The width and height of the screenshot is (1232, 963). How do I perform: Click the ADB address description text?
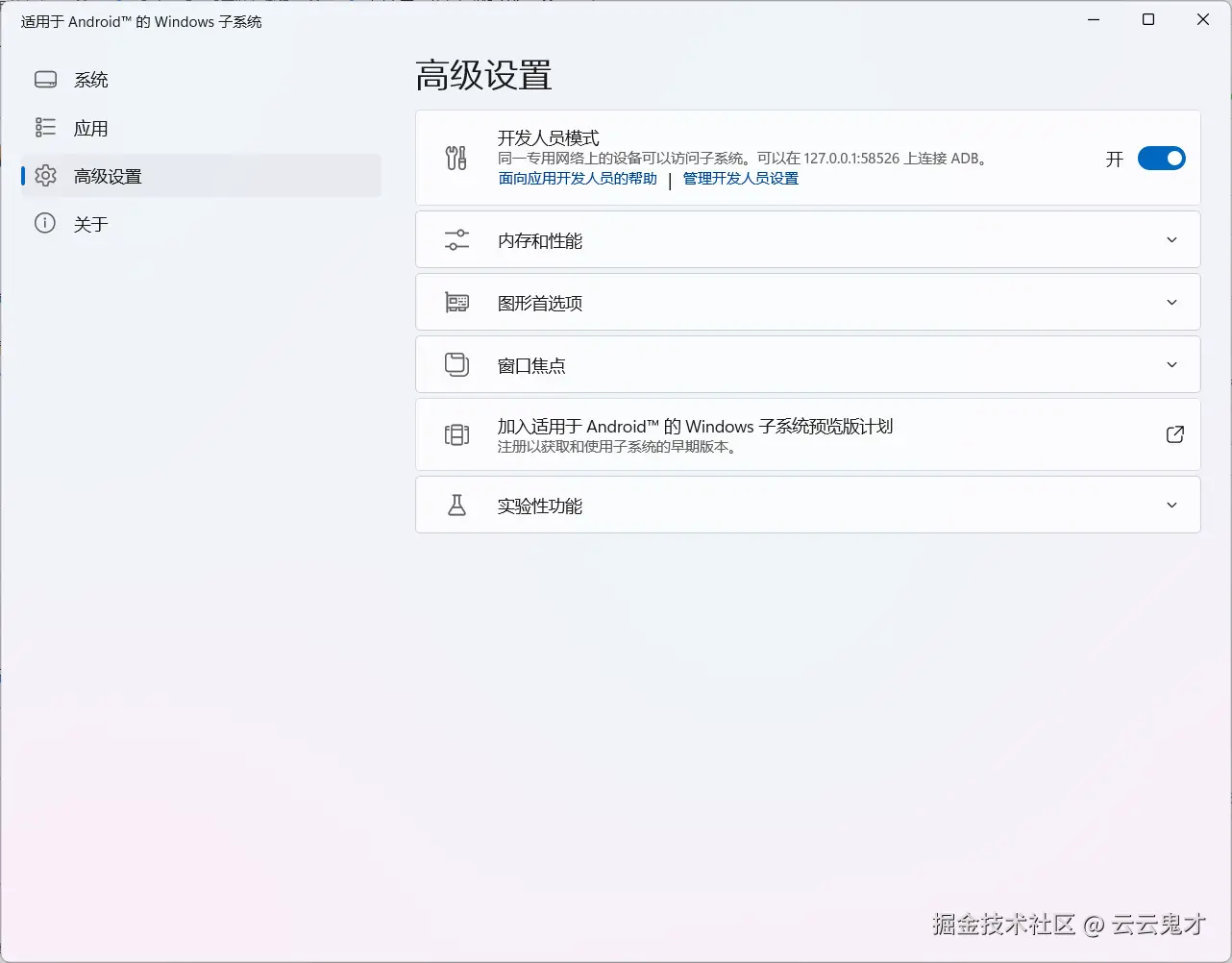point(744,159)
